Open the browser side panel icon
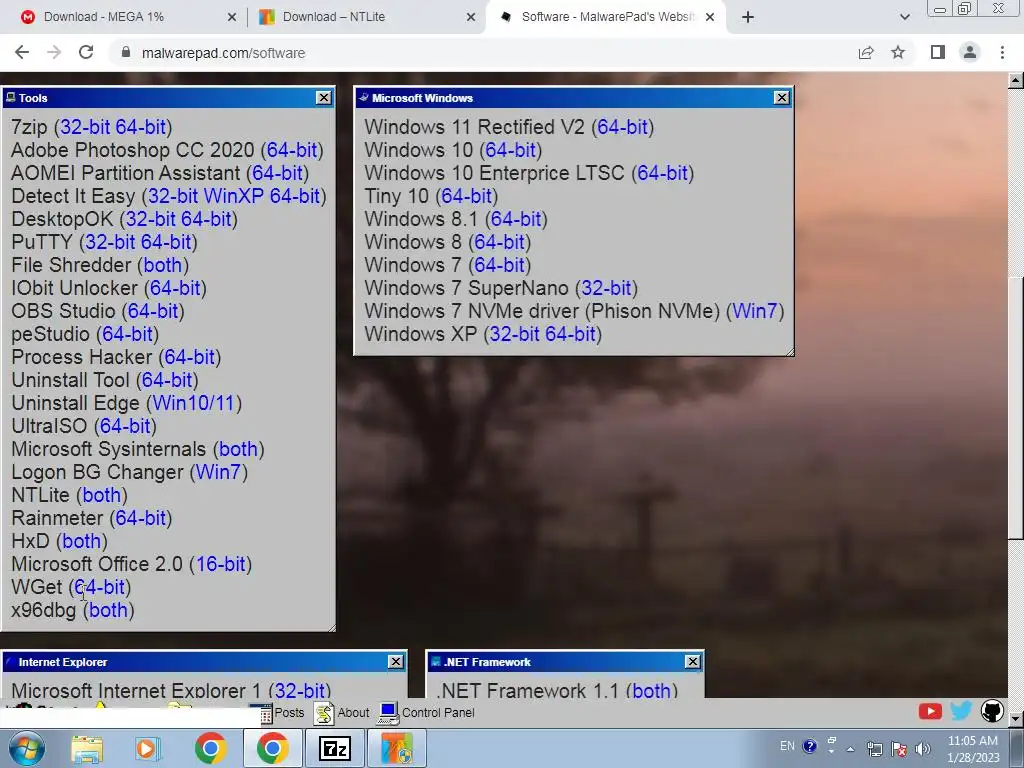Image resolution: width=1024 pixels, height=768 pixels. (938, 52)
